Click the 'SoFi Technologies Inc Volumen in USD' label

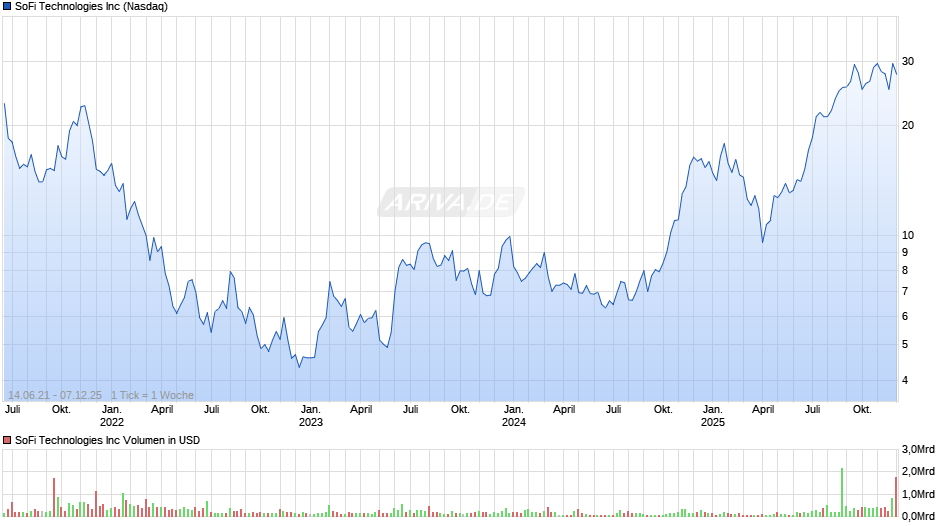[x=107, y=440]
